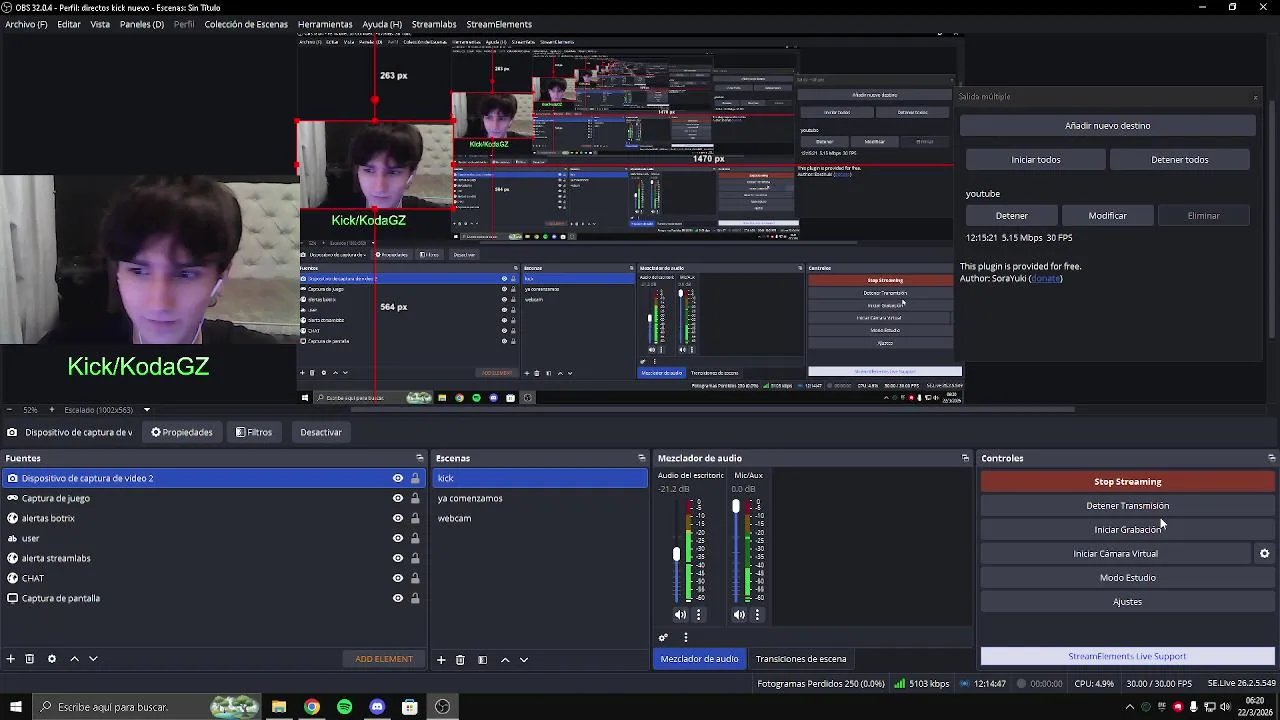This screenshot has width=1280, height=720.
Task: Hide the CHAT source
Action: pos(398,578)
